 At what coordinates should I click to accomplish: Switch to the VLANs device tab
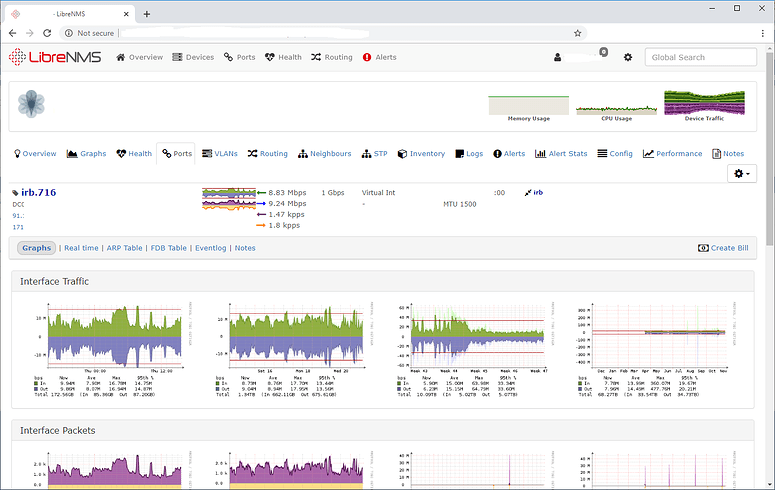point(219,154)
